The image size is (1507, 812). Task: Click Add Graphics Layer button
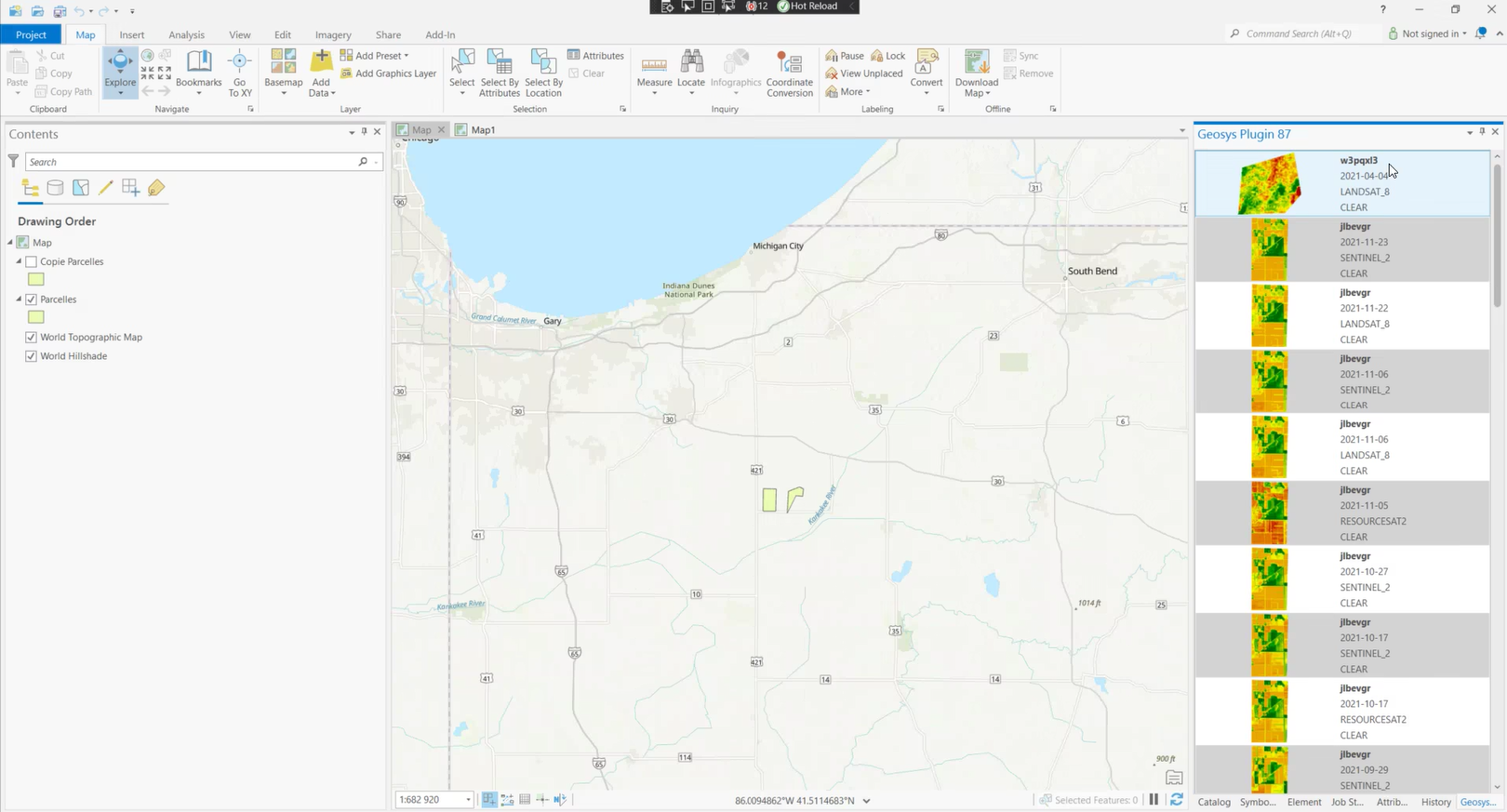(389, 73)
